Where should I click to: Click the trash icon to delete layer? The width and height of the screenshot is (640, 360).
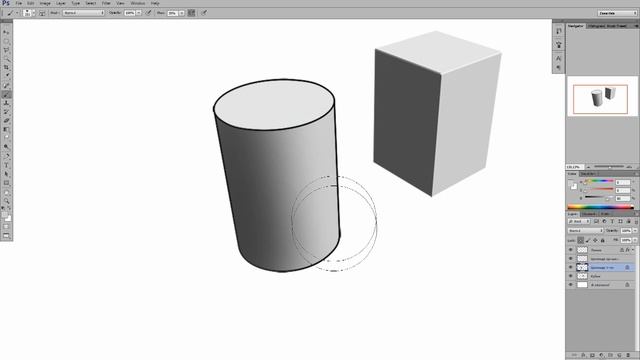pyautogui.click(x=628, y=356)
